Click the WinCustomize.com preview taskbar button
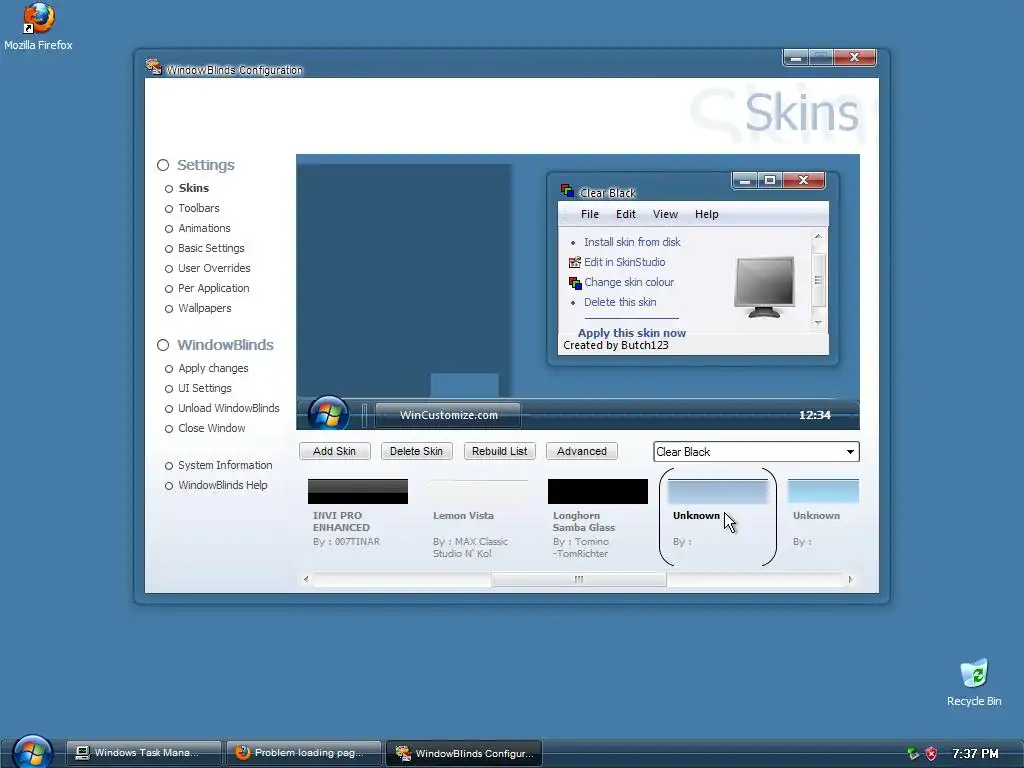1024x768 pixels. click(x=449, y=415)
